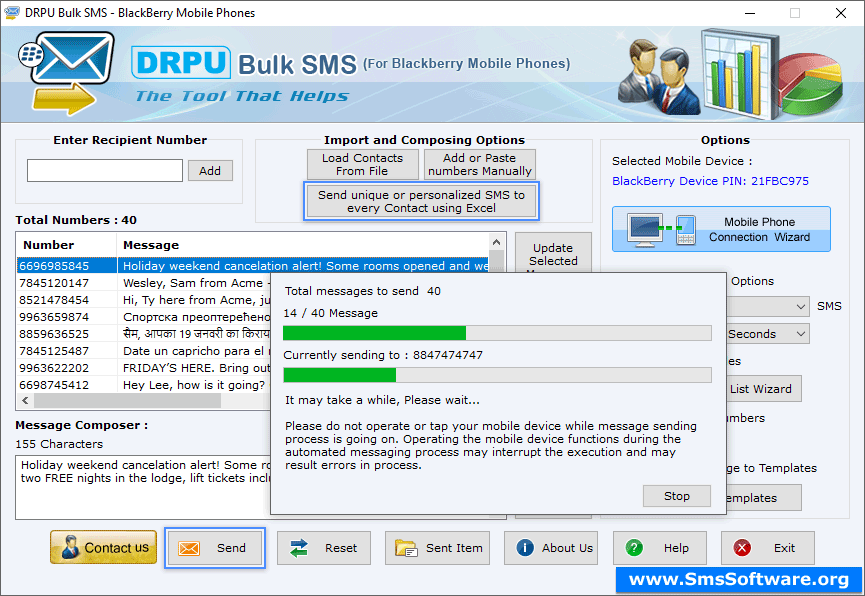This screenshot has height=596, width=865.
Task: Click the 'Date un capricho para el' message
Action: click(x=194, y=351)
